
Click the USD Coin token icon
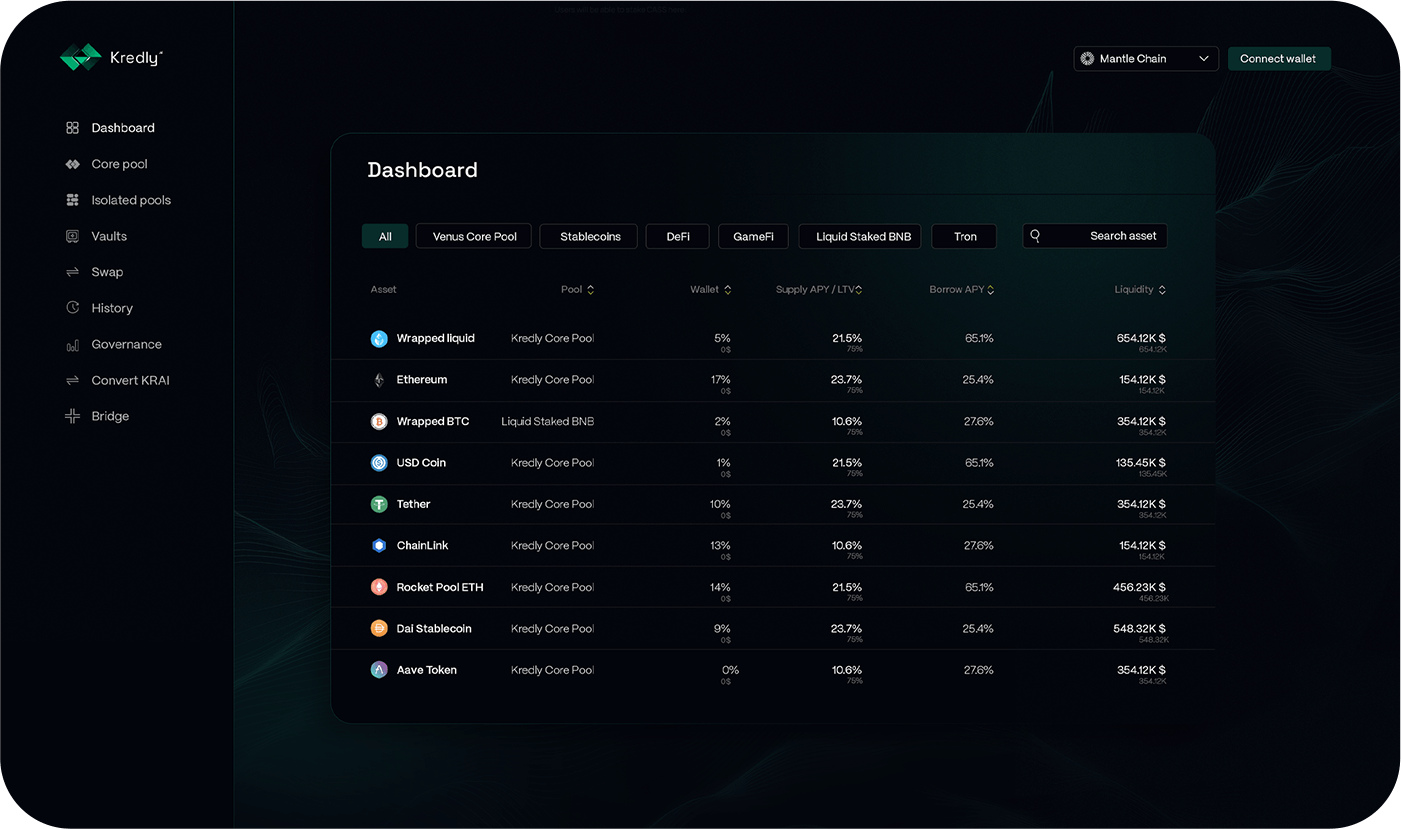pyautogui.click(x=379, y=463)
